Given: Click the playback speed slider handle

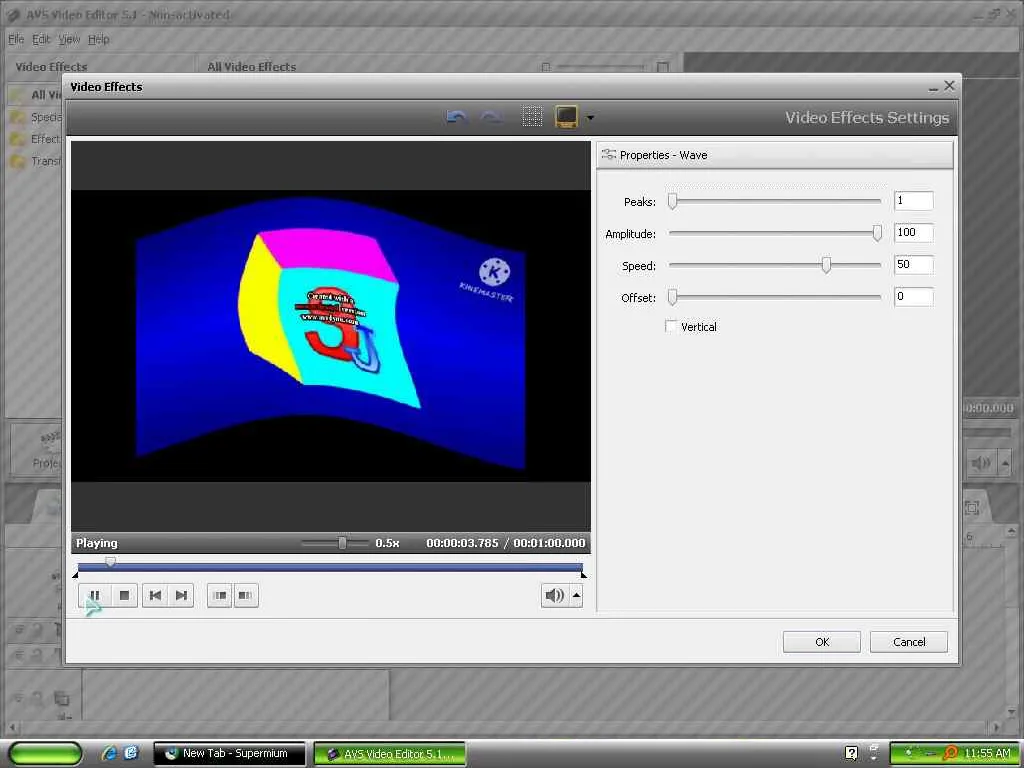Looking at the screenshot, I should (342, 543).
